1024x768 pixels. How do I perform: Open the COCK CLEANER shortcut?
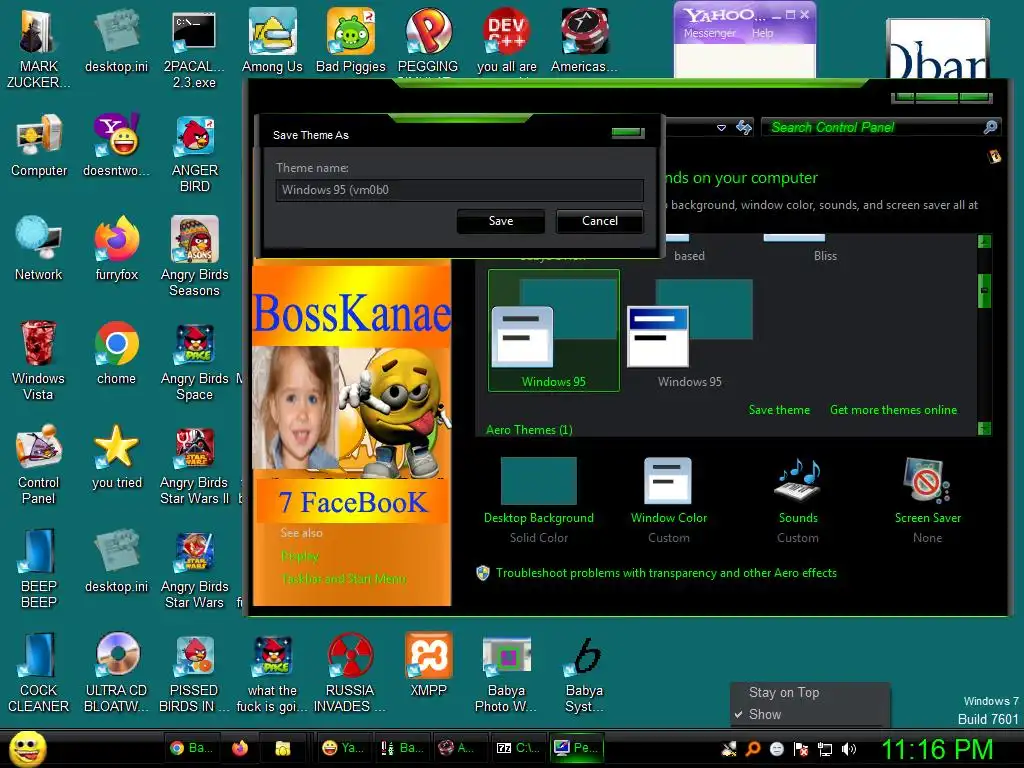[x=39, y=672]
